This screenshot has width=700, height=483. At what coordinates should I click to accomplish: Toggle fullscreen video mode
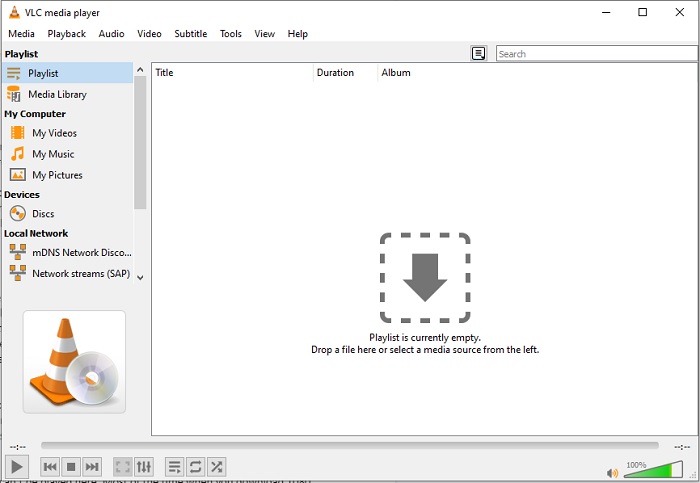(x=123, y=467)
